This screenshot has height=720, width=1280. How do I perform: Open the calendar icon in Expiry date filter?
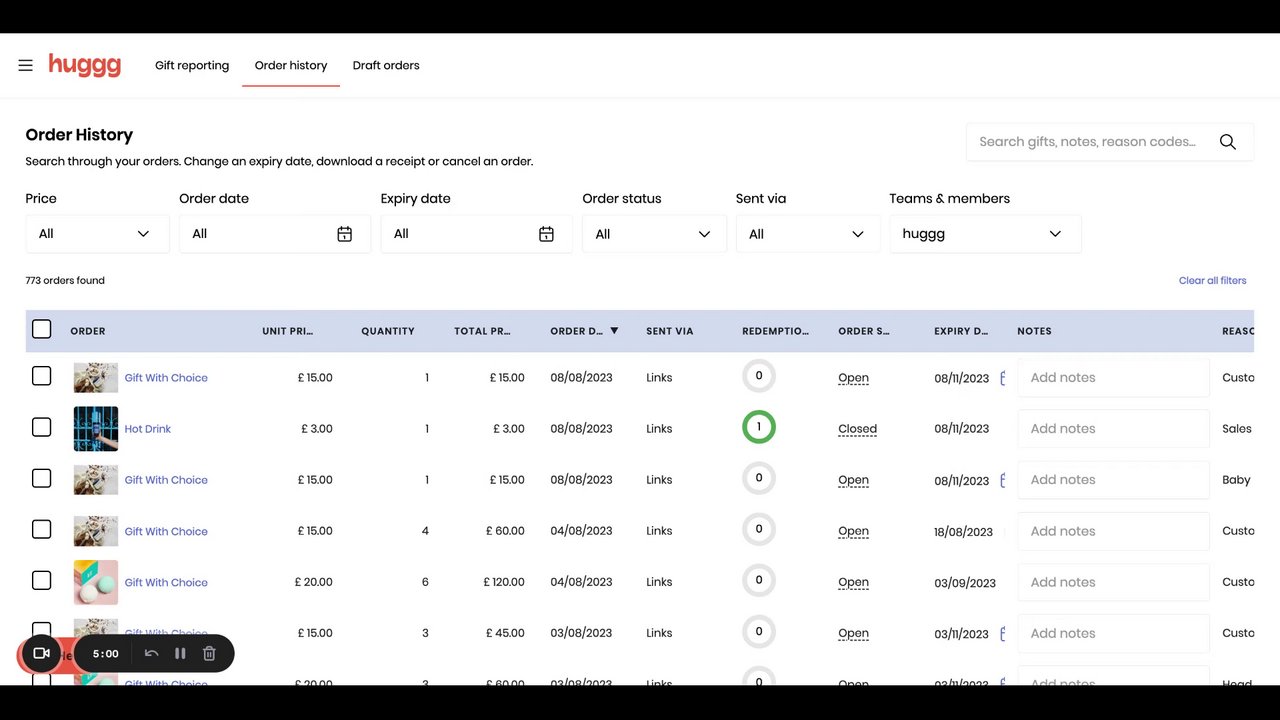(x=546, y=234)
